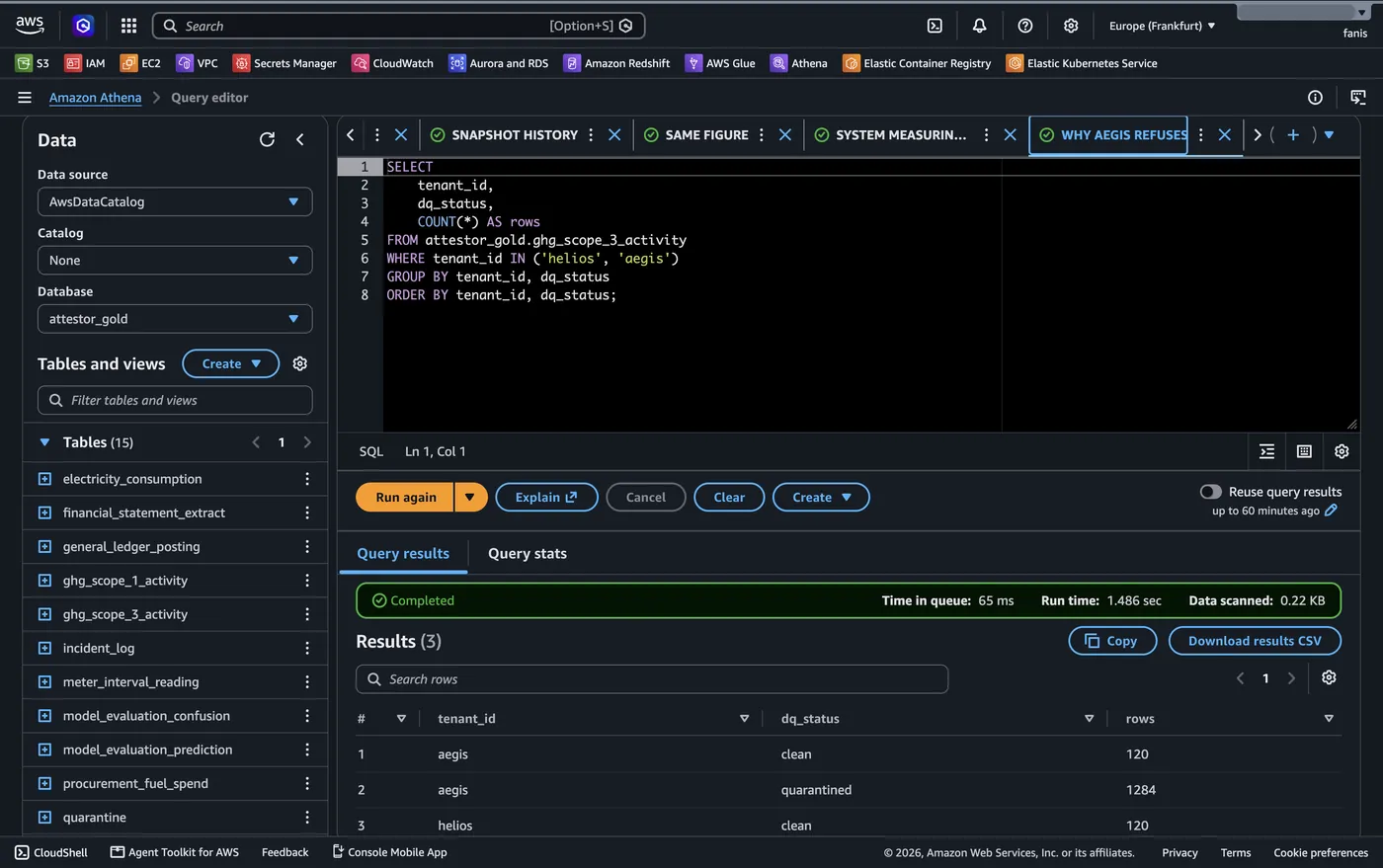Add a new query tab
1383x868 pixels.
point(1292,135)
